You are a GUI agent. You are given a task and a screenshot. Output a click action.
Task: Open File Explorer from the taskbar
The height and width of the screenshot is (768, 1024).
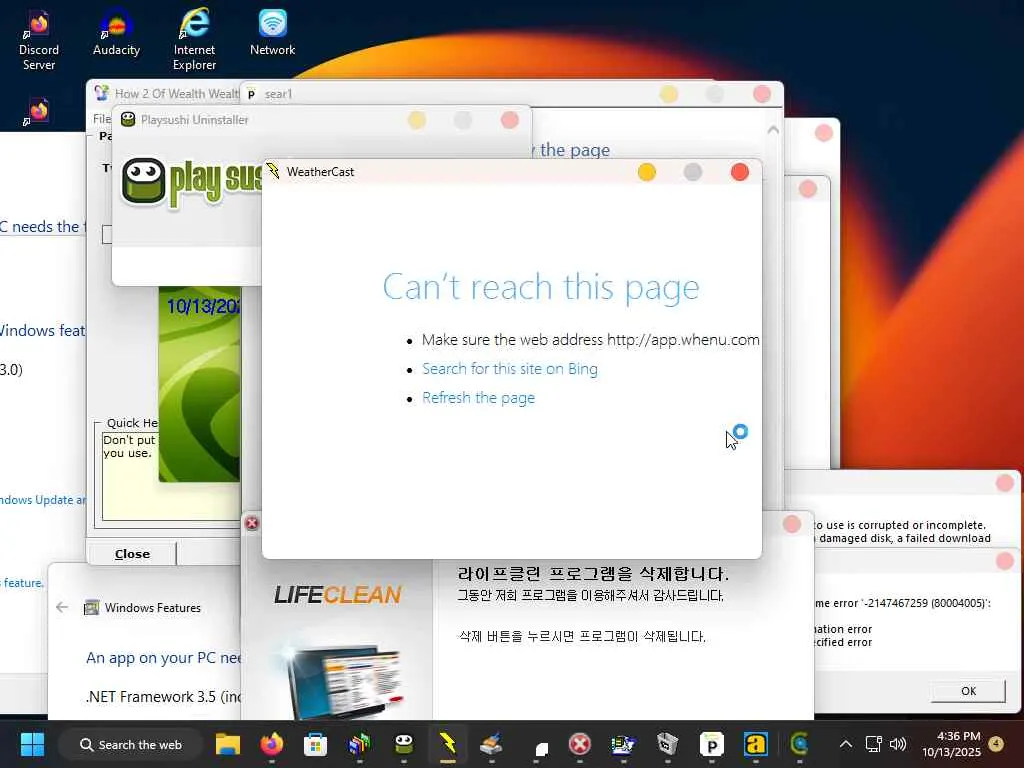coord(228,744)
